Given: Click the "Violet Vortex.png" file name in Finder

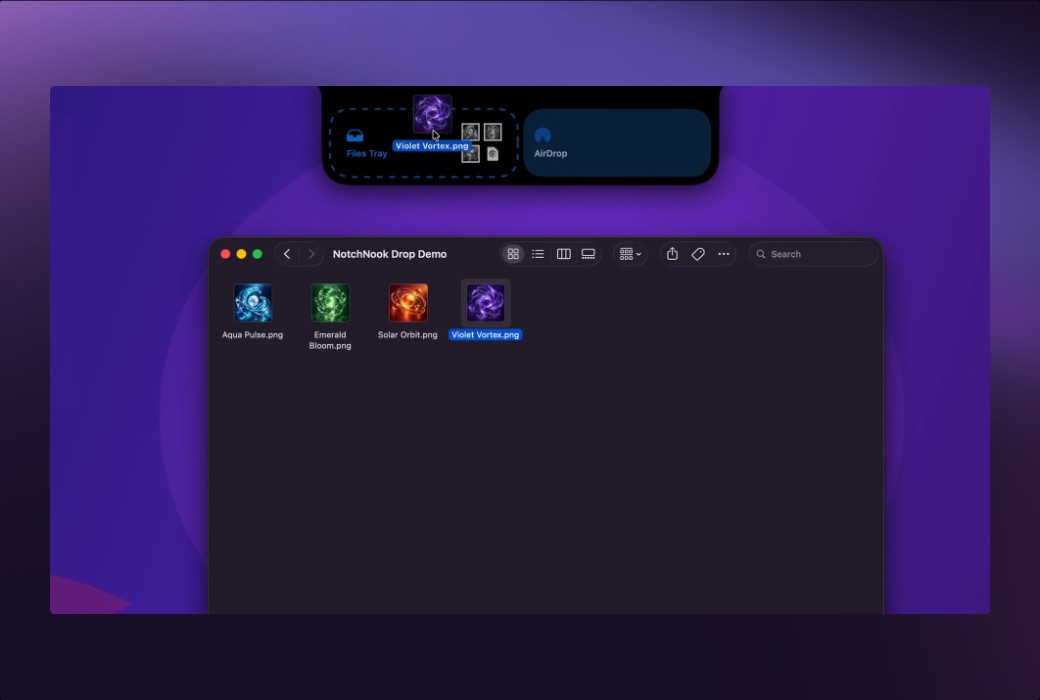Looking at the screenshot, I should (x=486, y=335).
